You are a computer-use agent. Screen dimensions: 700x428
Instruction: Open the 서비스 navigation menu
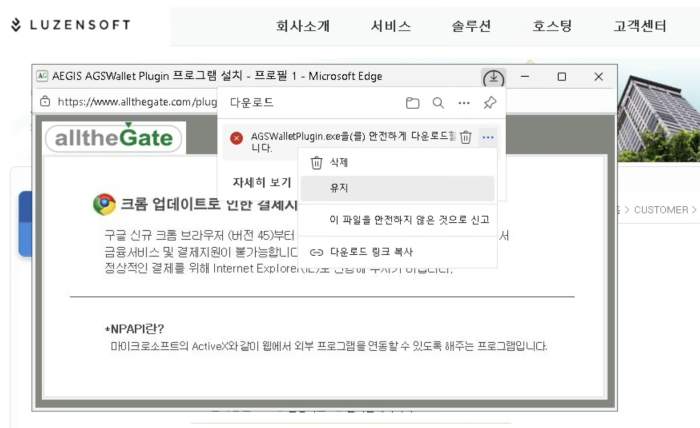click(390, 27)
